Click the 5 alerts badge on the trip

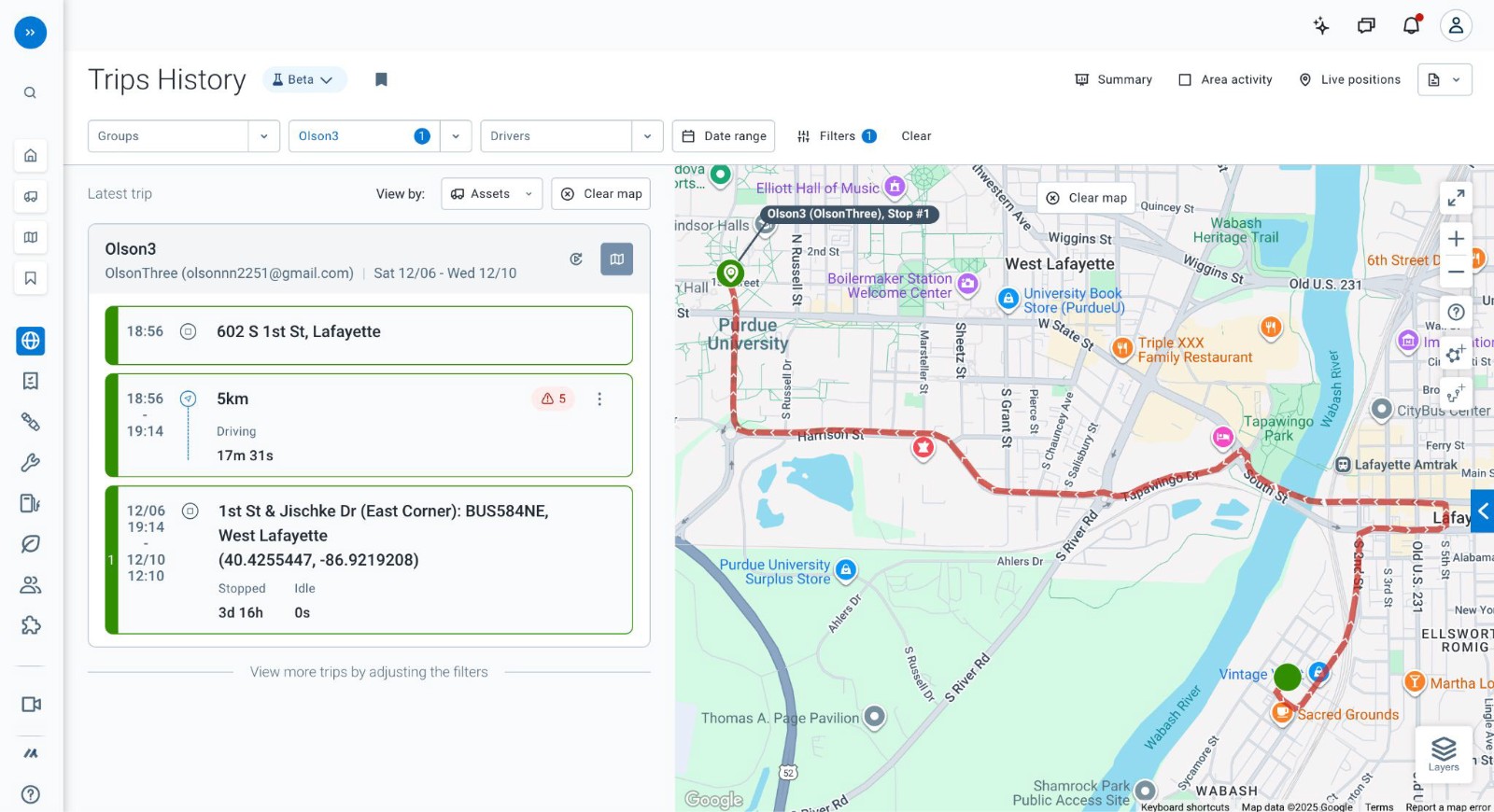[554, 399]
